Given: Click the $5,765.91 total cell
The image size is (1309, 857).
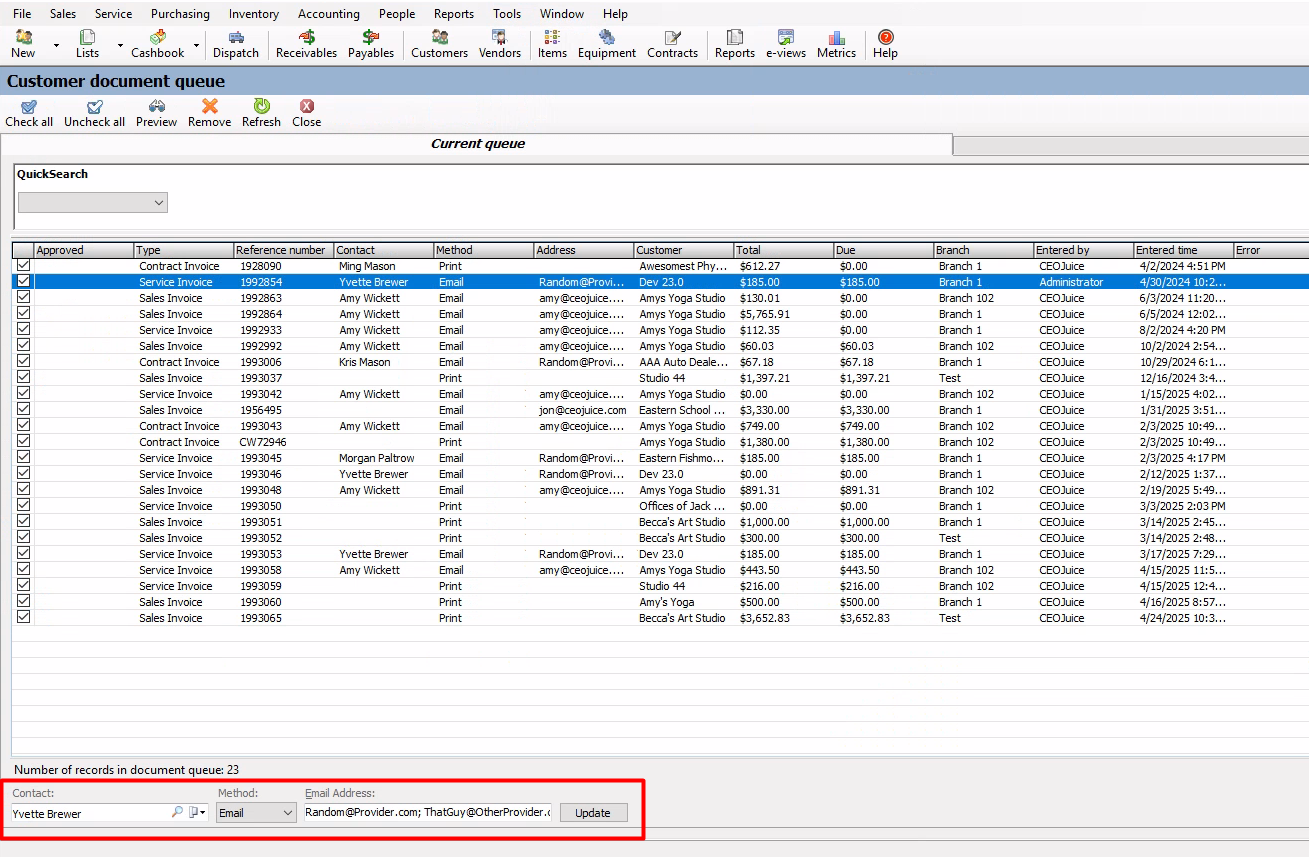Looking at the screenshot, I should pos(783,314).
